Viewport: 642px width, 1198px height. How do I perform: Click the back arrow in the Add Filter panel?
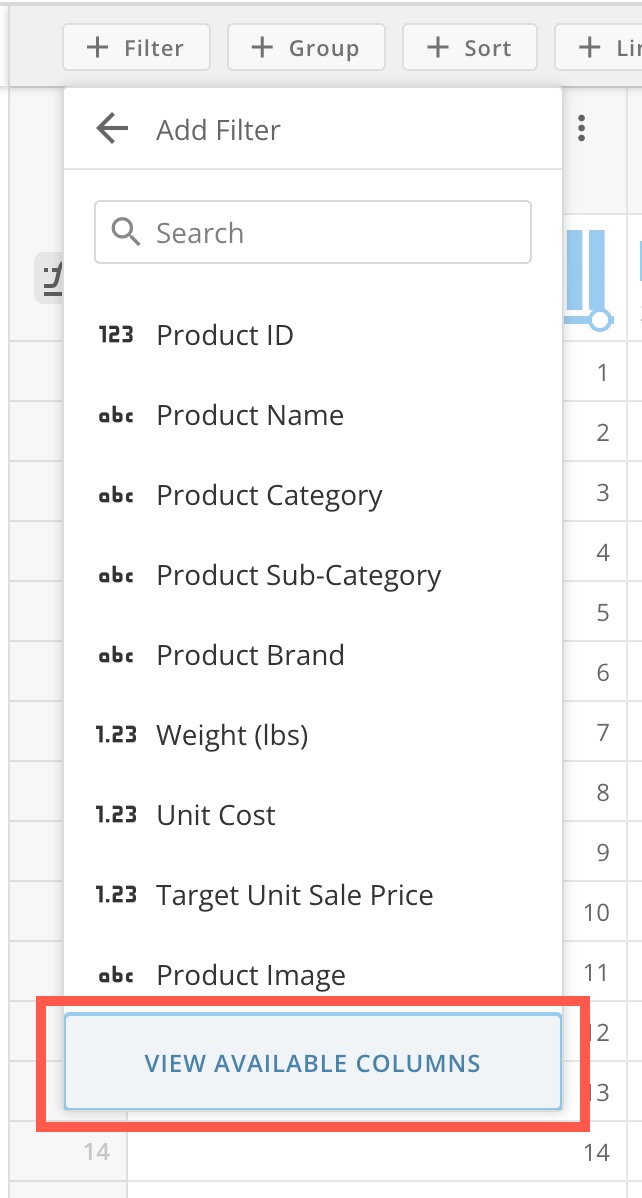click(x=112, y=128)
